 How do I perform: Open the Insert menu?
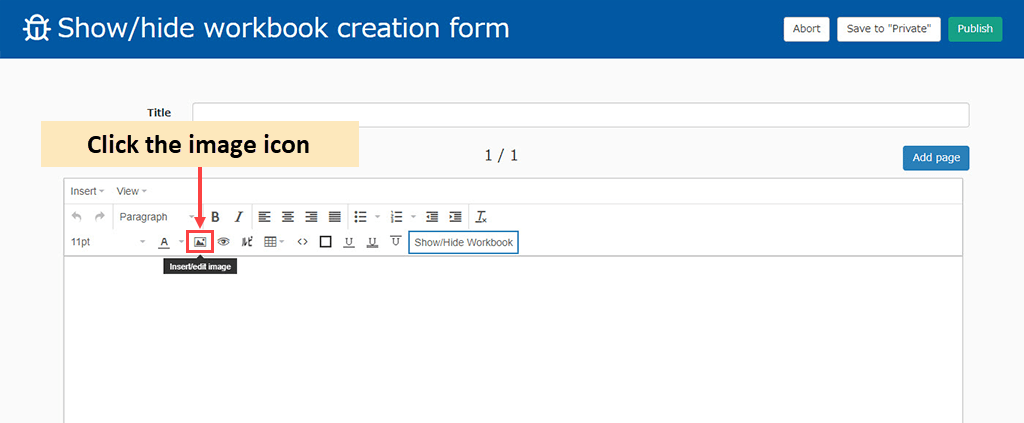(x=87, y=191)
